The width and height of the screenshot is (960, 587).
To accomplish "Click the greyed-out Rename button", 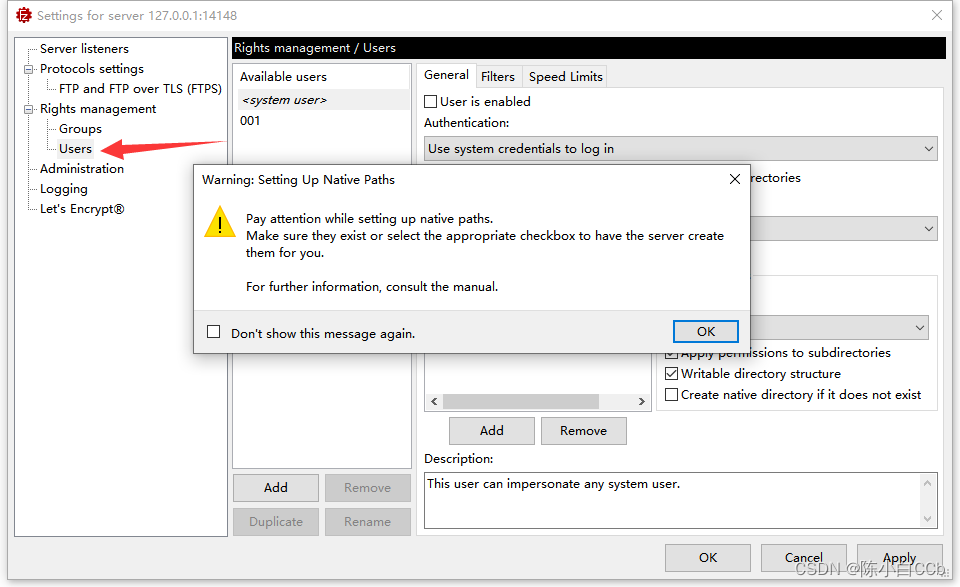I will pos(367,522).
